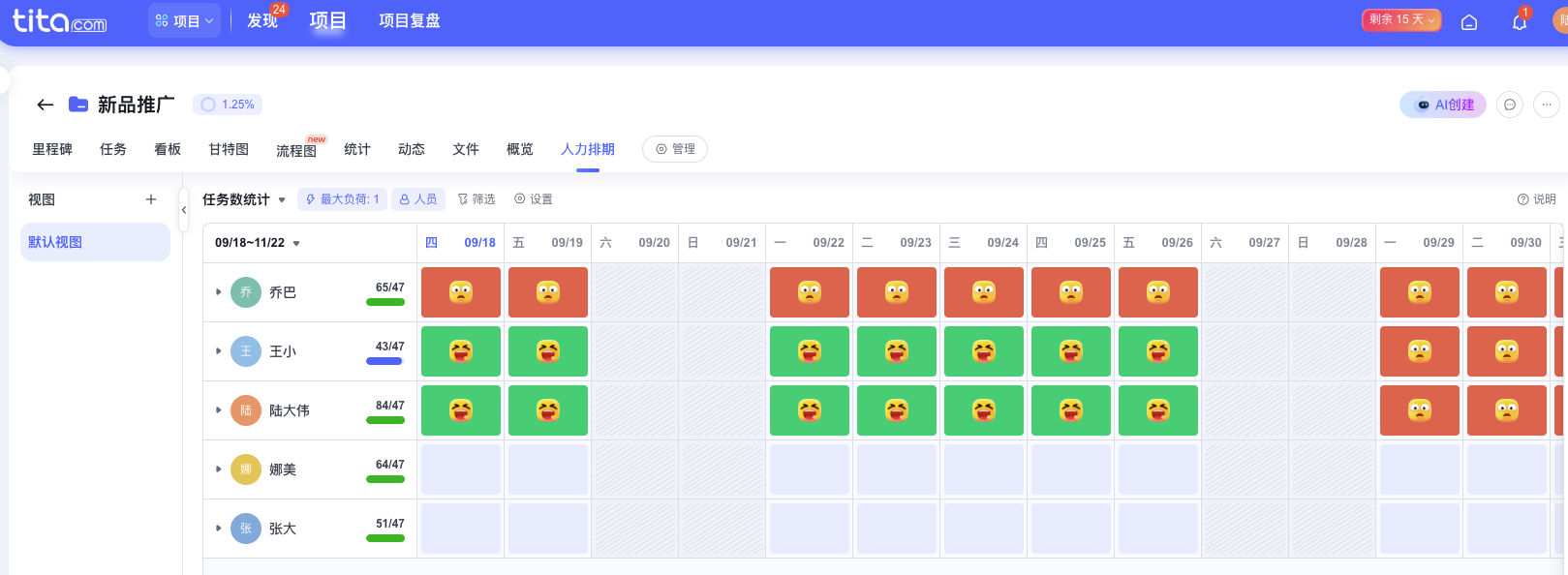Go to 发现 in top navigation
1568x575 pixels.
click(x=262, y=20)
